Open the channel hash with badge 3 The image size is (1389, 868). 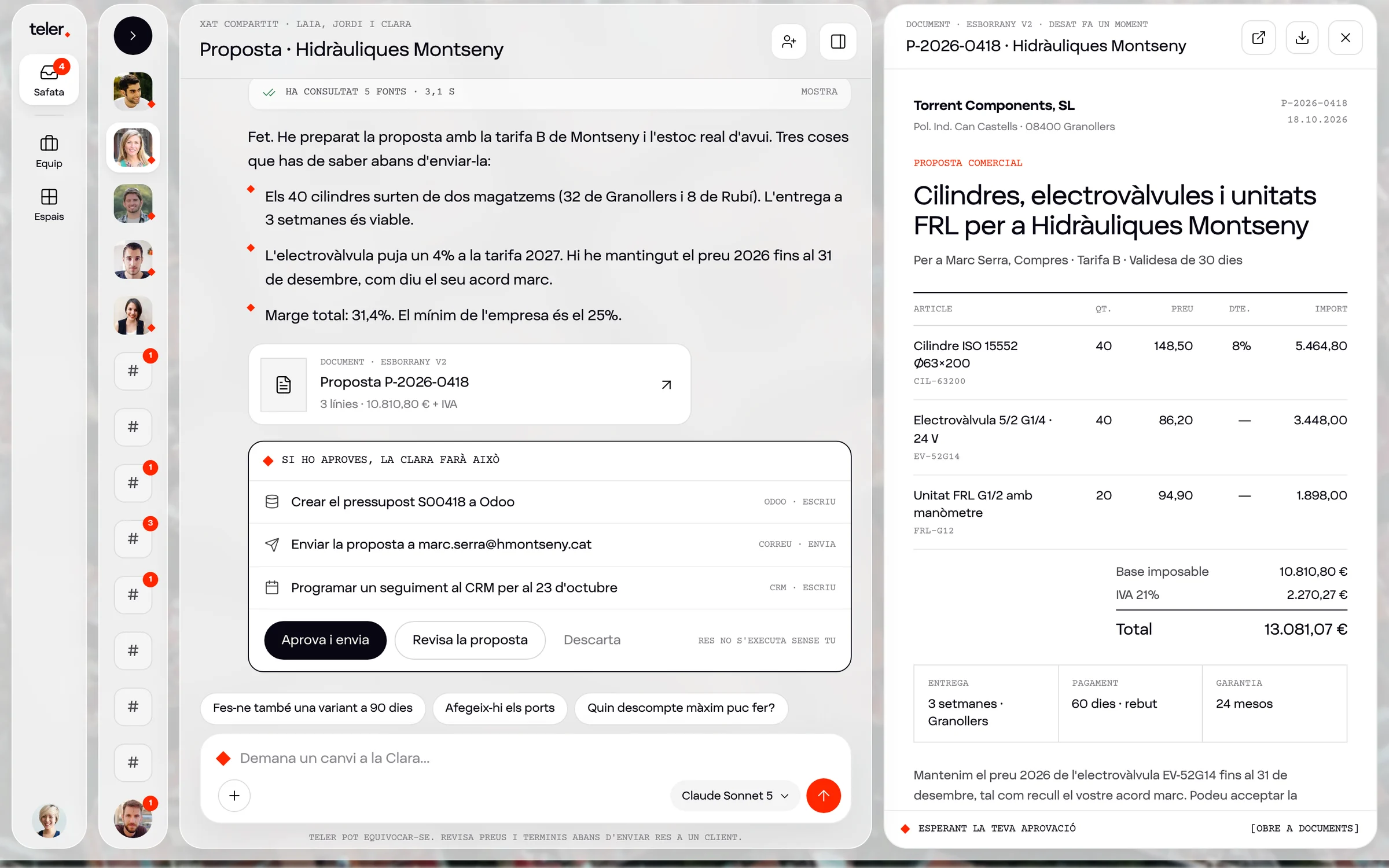tap(133, 539)
